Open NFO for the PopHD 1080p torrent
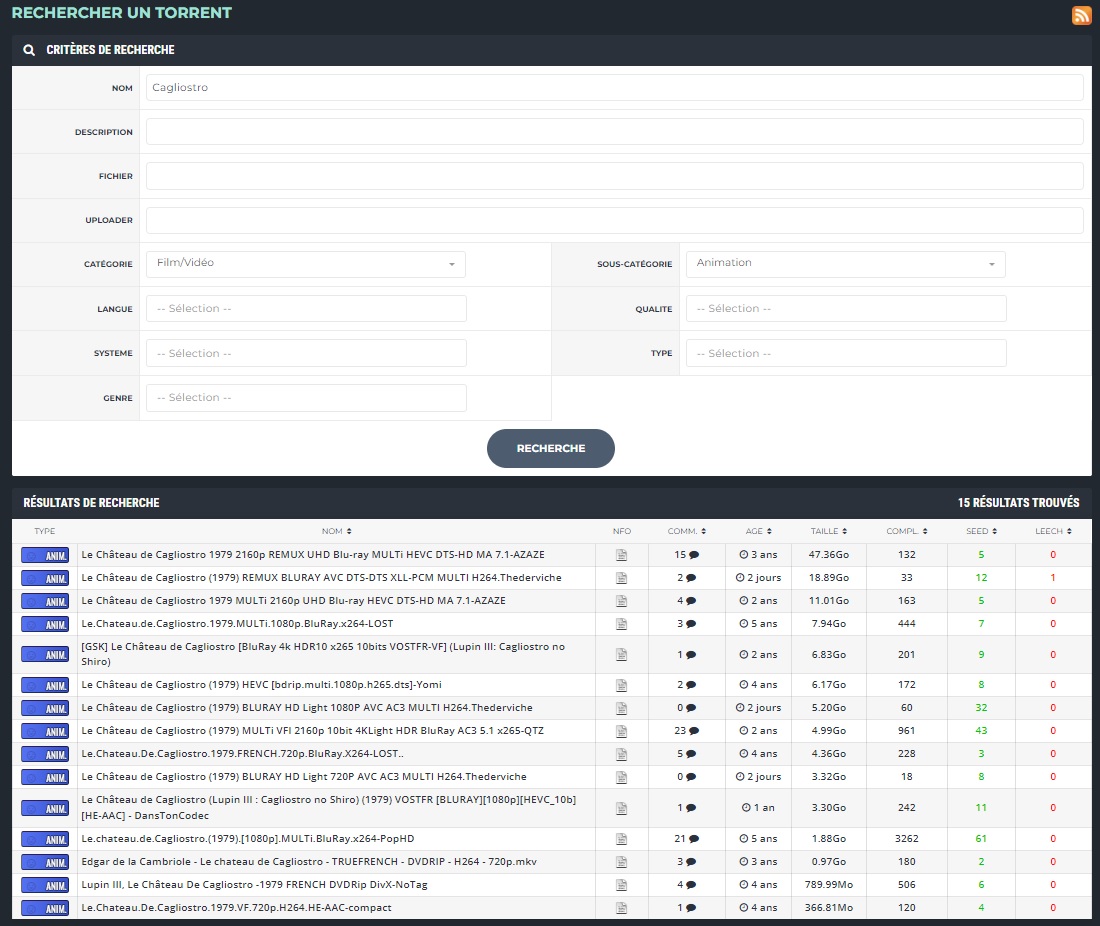1100x926 pixels. [622, 839]
